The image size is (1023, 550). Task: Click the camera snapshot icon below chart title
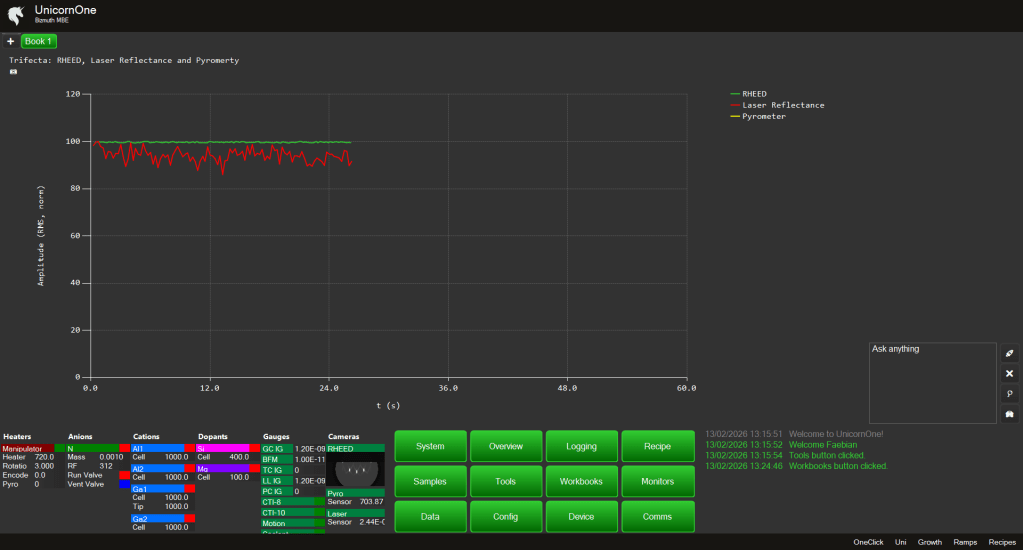coord(14,72)
